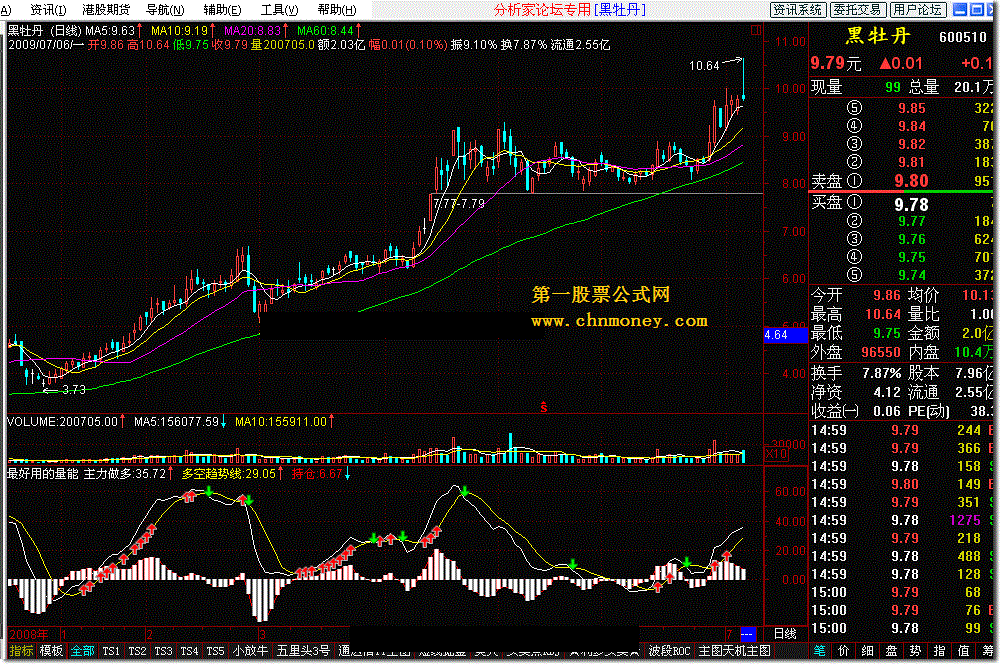Click the blue 4.64 price axis marker
Screen dimensions: 1003x666
click(786, 335)
